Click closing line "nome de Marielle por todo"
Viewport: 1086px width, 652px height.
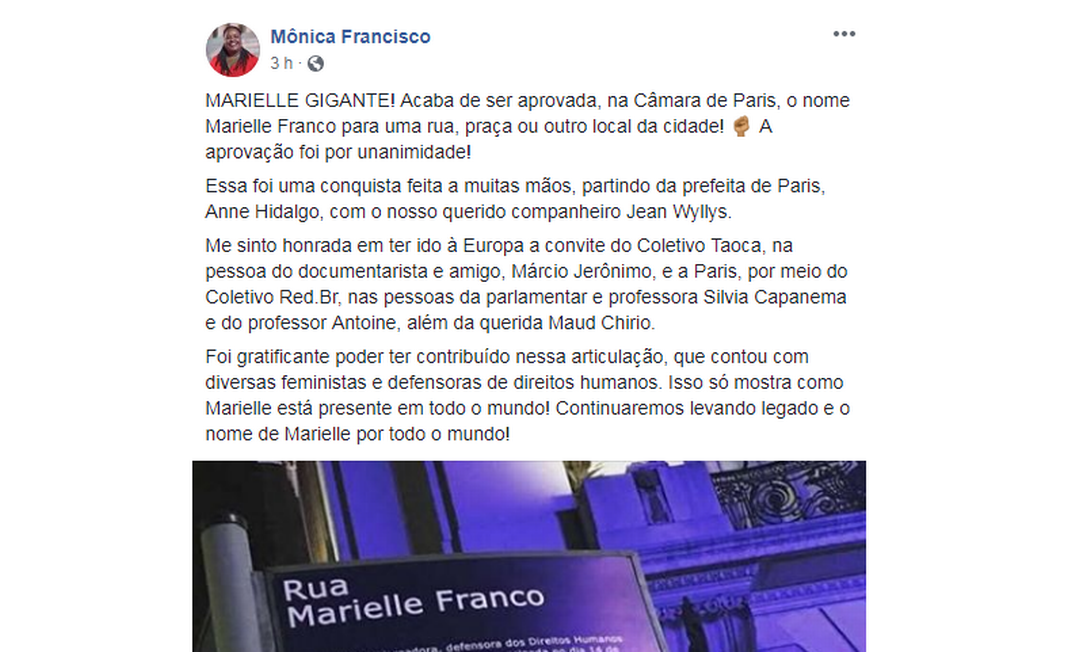tap(357, 434)
